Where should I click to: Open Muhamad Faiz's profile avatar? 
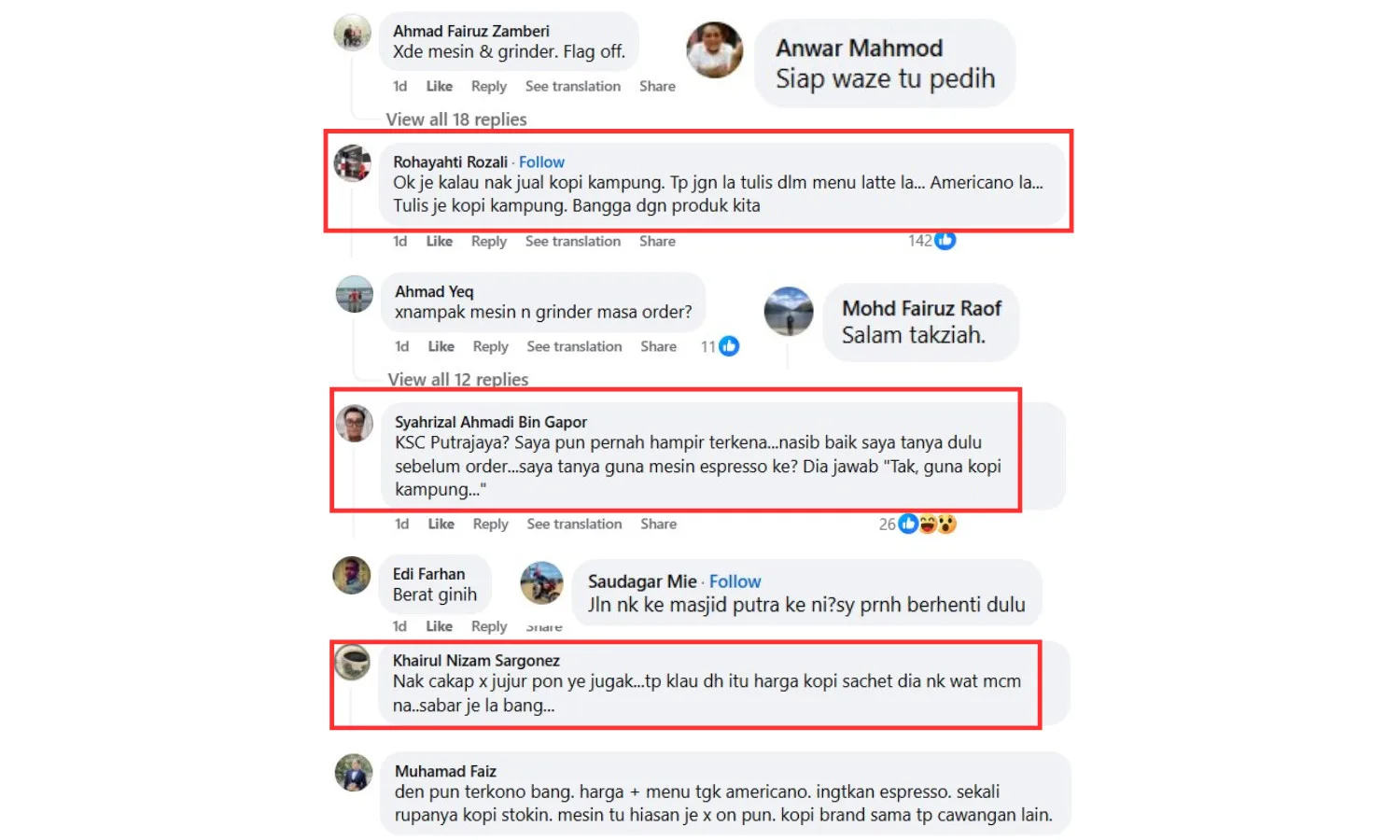tap(354, 773)
